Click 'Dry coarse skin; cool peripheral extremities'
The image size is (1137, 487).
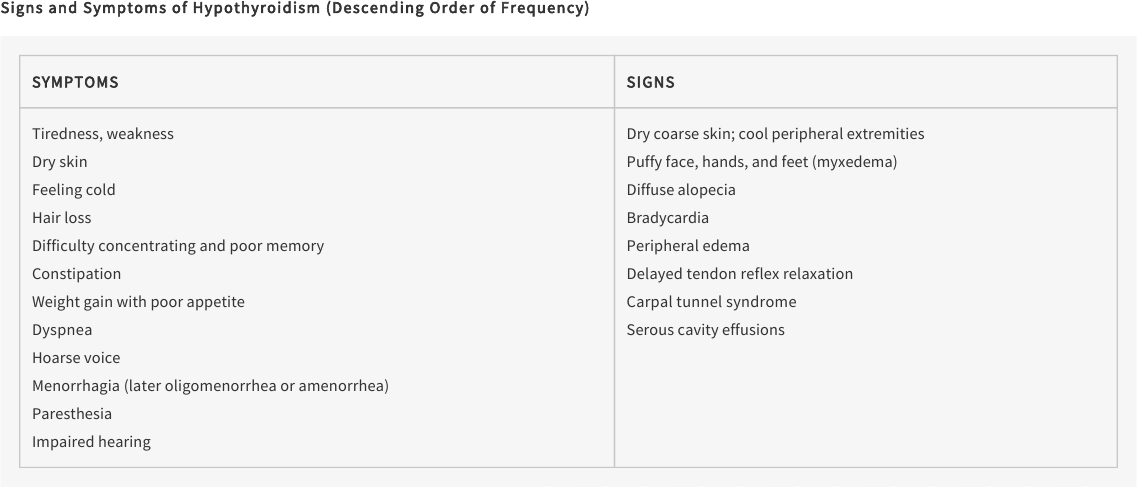pos(775,134)
